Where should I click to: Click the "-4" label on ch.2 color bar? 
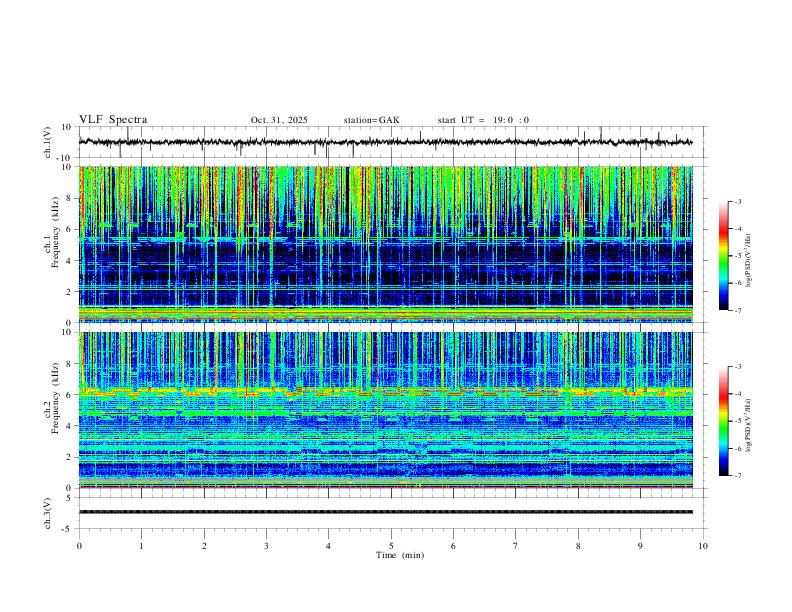tap(738, 394)
